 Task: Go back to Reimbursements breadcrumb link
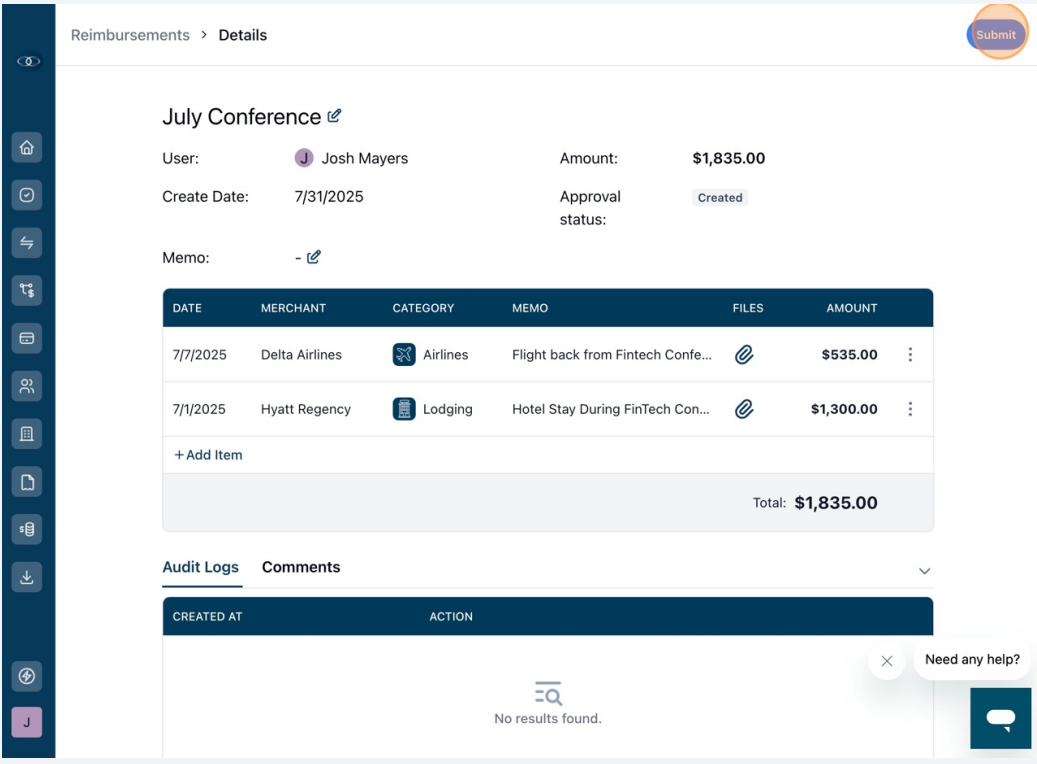tap(130, 35)
